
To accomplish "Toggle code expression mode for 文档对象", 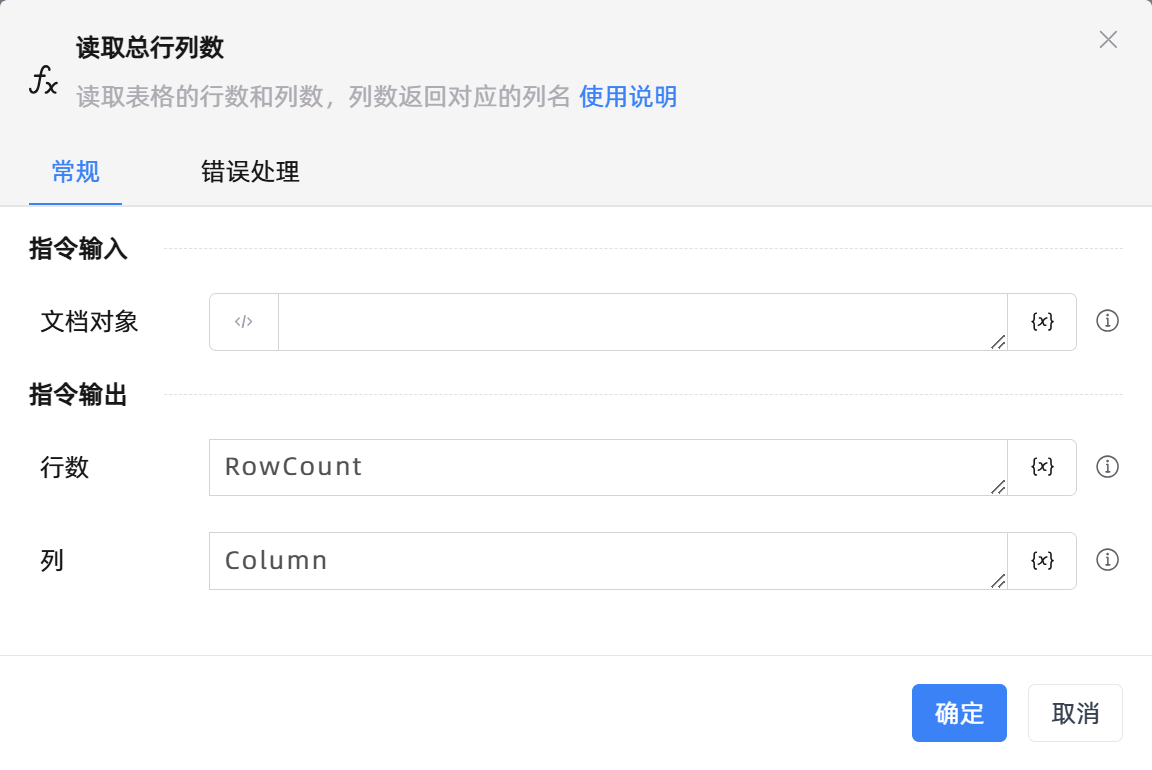I will coord(244,322).
